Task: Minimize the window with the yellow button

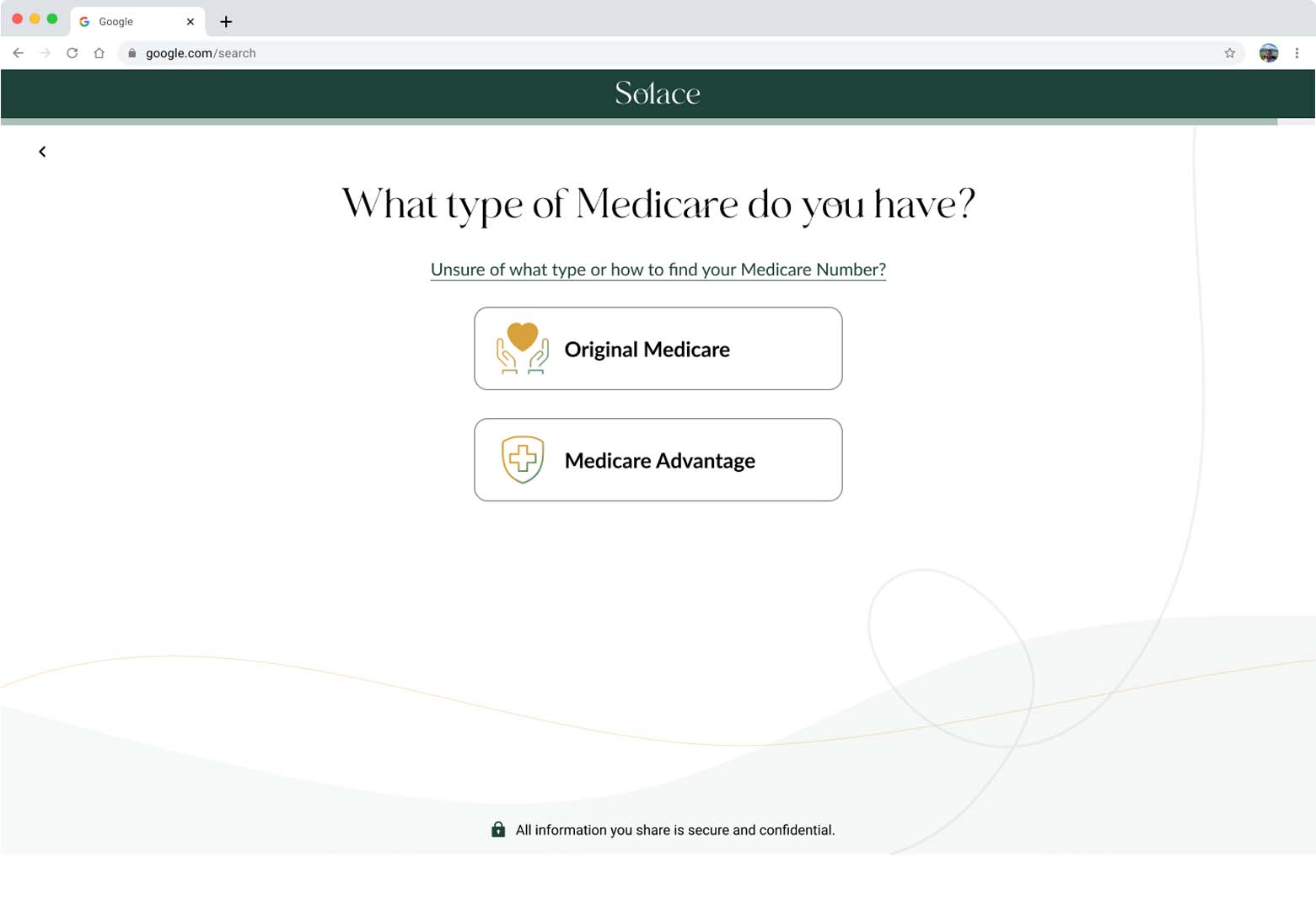Action: point(35,19)
